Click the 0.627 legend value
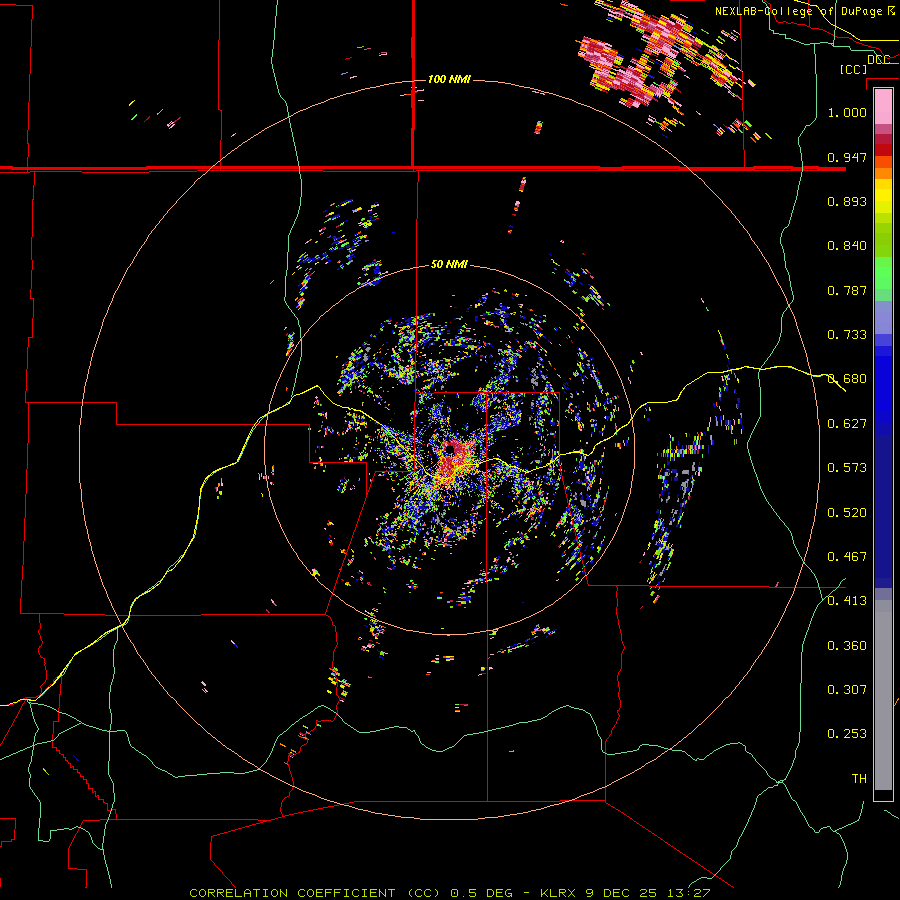Screen dimensions: 900x900 (847, 423)
